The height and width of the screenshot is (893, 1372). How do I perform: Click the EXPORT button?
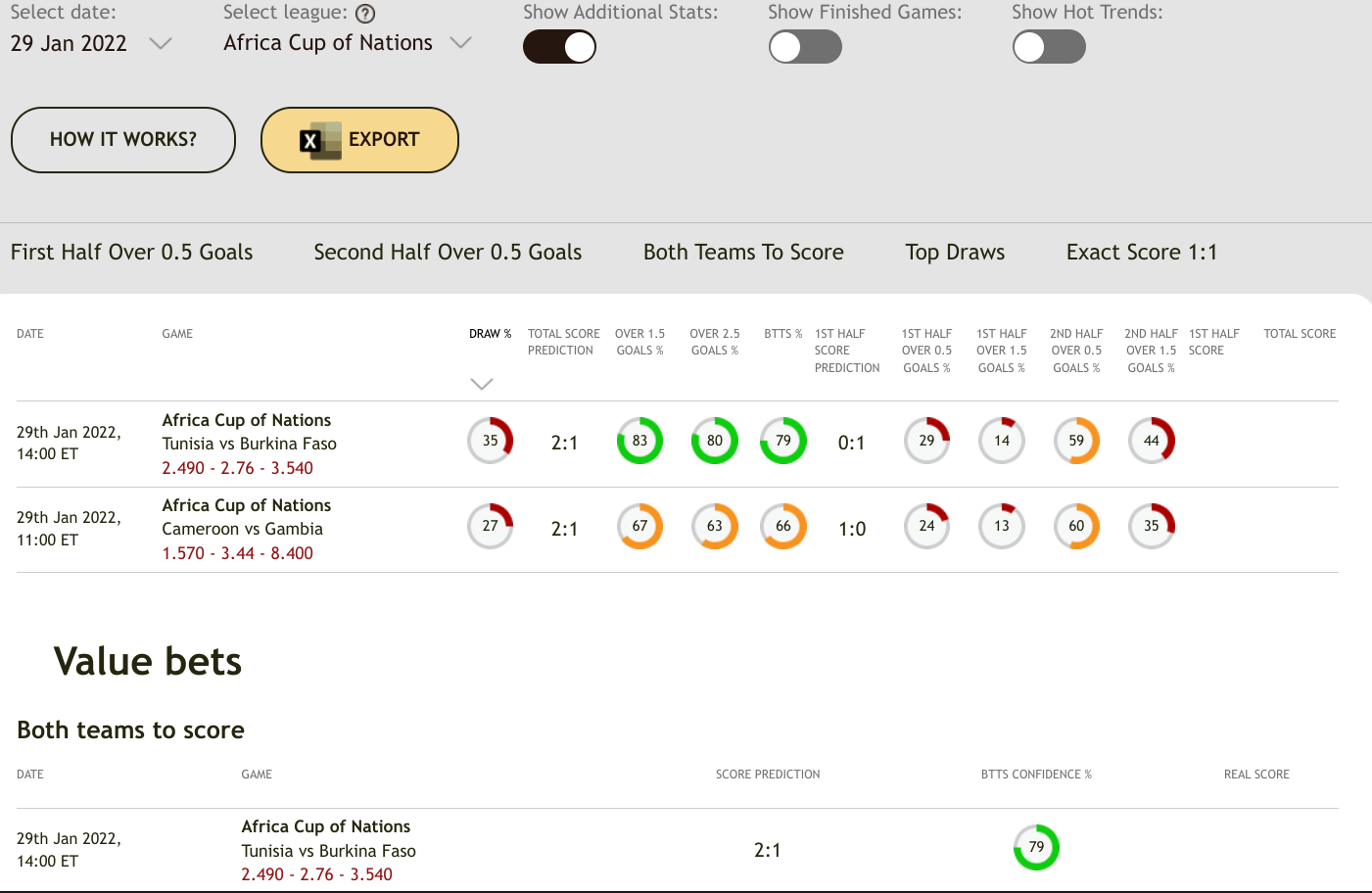point(359,140)
